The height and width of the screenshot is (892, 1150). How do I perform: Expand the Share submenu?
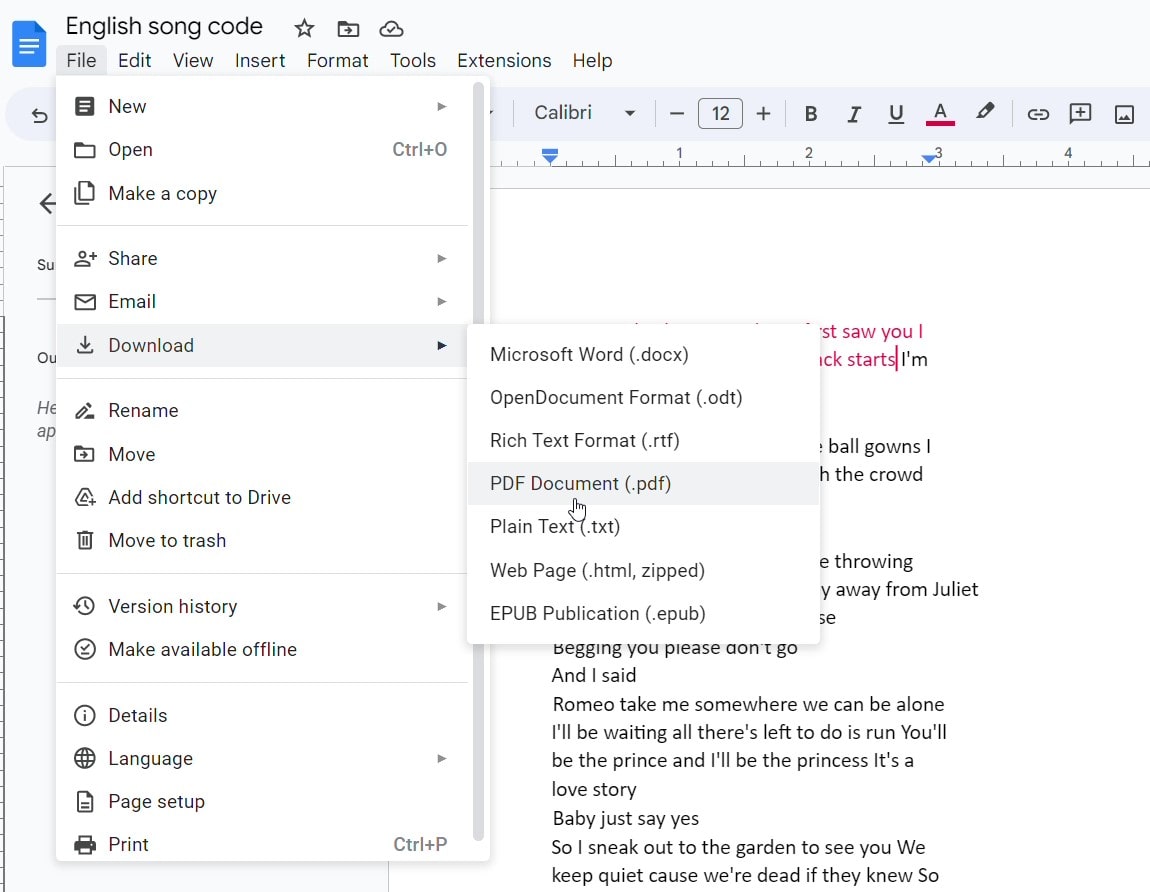coord(132,258)
